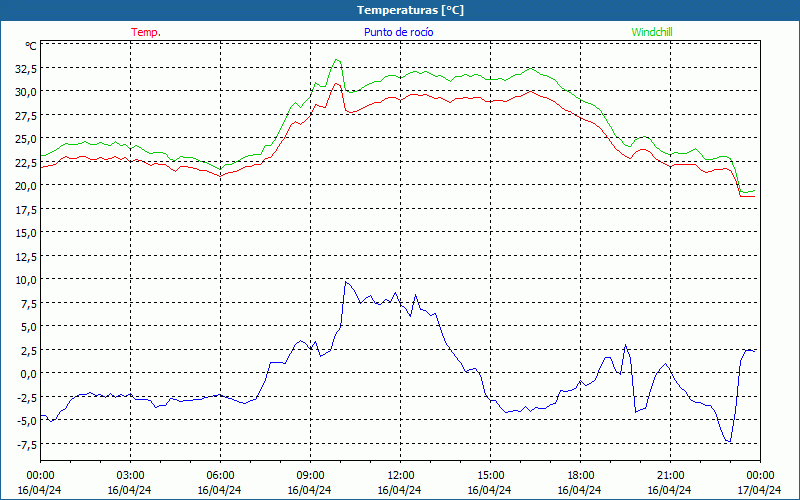Click the 27,5 y-axis value
800x500 pixels.
pos(26,115)
